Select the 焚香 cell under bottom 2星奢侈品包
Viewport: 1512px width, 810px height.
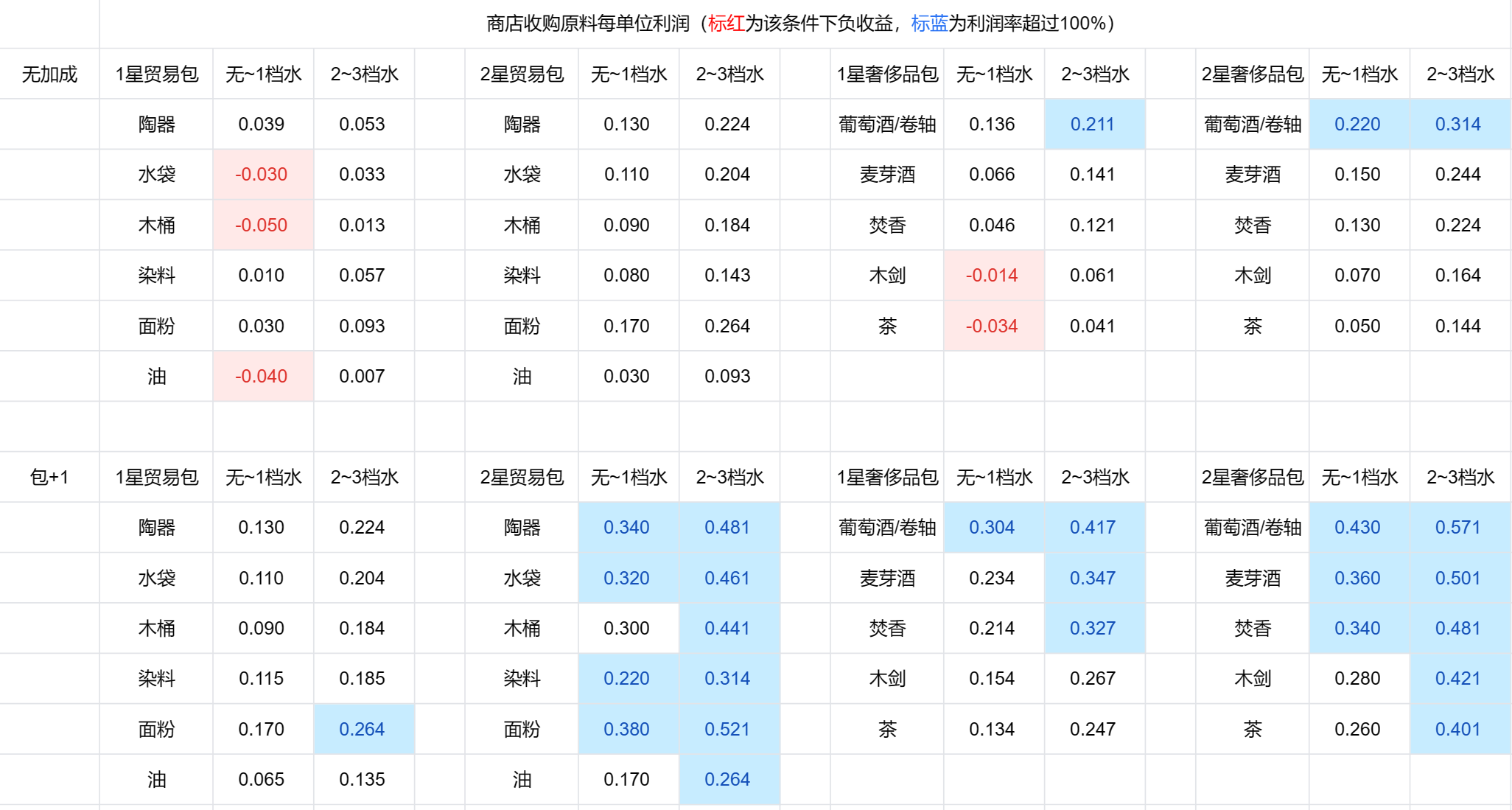click(x=1252, y=629)
